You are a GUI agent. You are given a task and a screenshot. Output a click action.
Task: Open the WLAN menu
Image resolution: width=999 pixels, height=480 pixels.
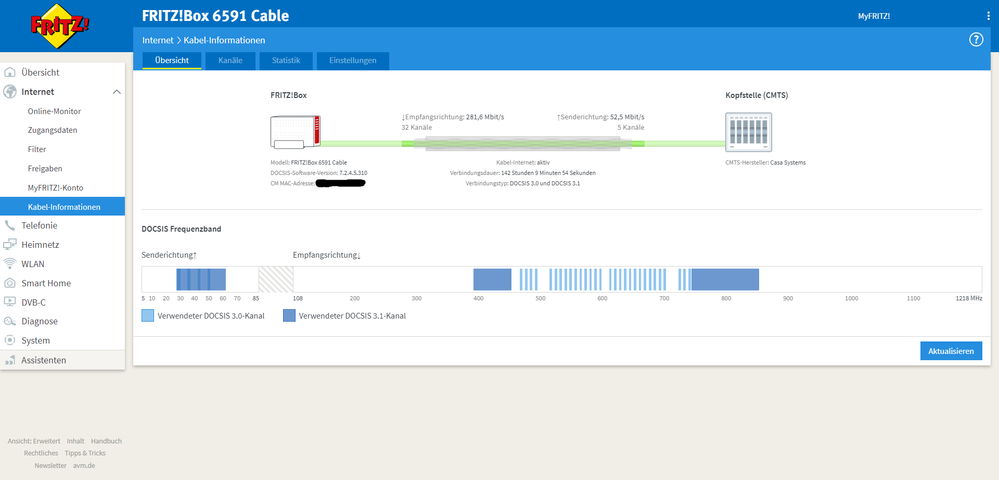[x=62, y=264]
